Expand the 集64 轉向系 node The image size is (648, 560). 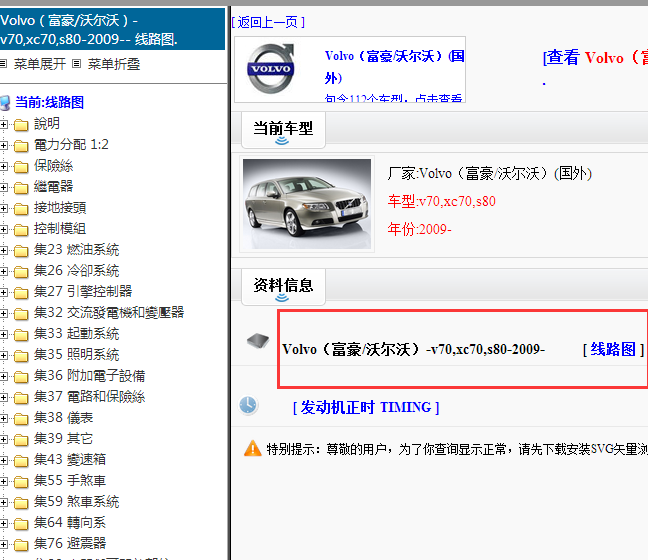[4, 523]
